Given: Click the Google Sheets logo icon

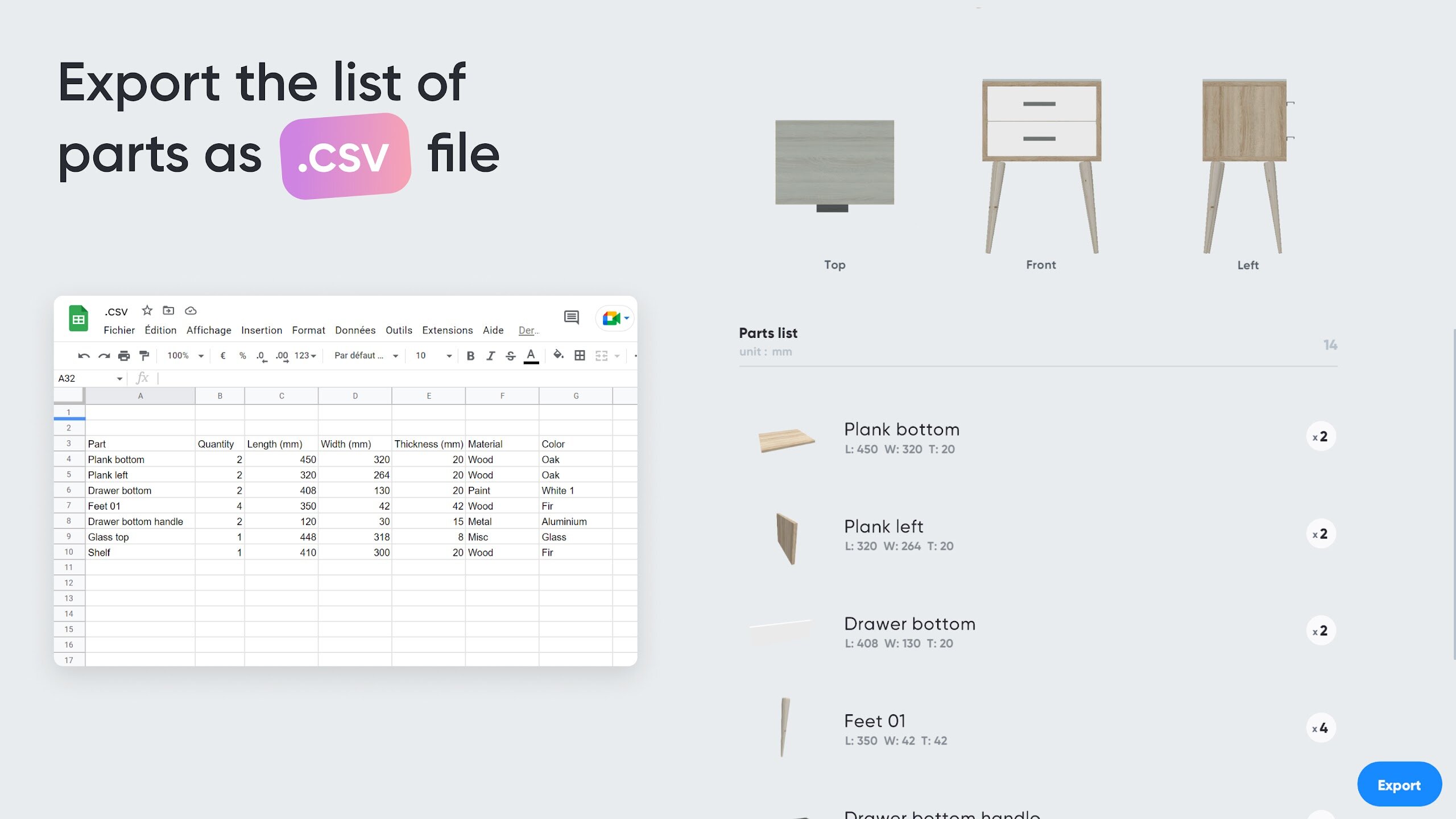Looking at the screenshot, I should (78, 318).
